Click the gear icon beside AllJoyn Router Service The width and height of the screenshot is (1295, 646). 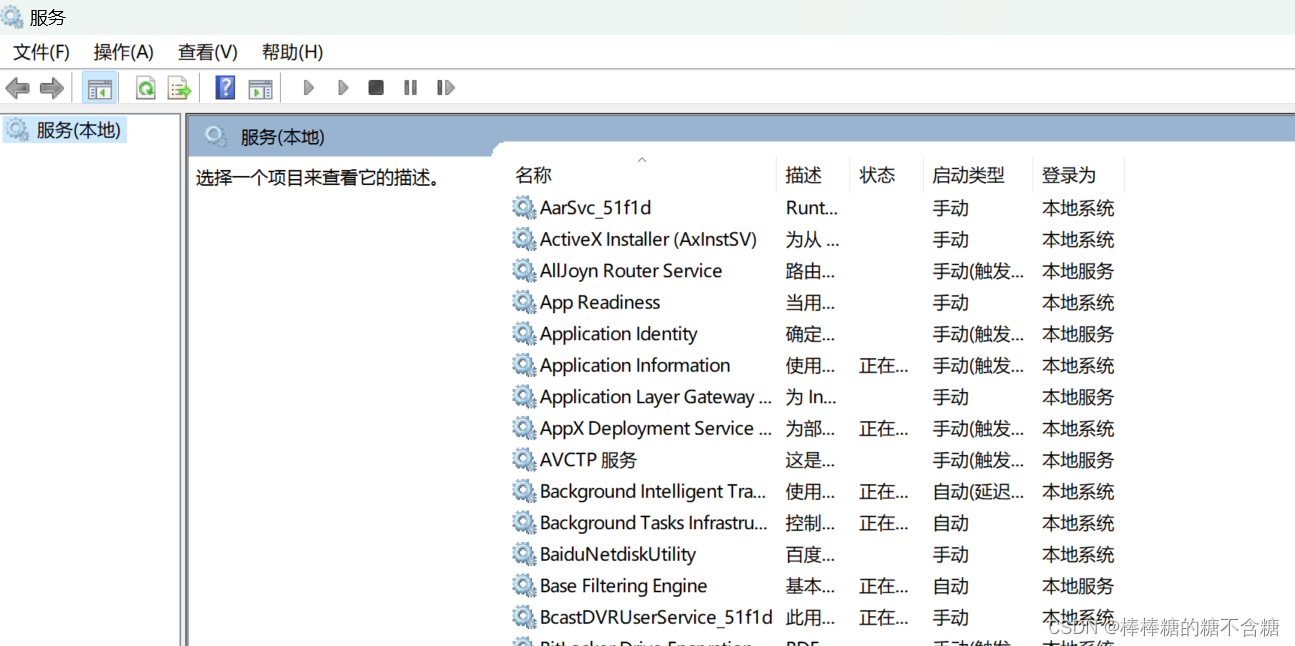524,270
